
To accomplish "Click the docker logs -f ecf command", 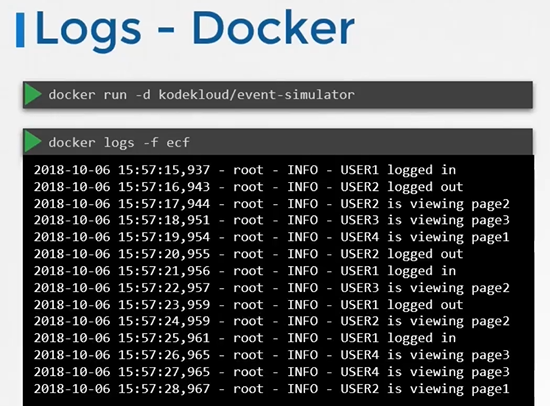I will tap(119, 143).
